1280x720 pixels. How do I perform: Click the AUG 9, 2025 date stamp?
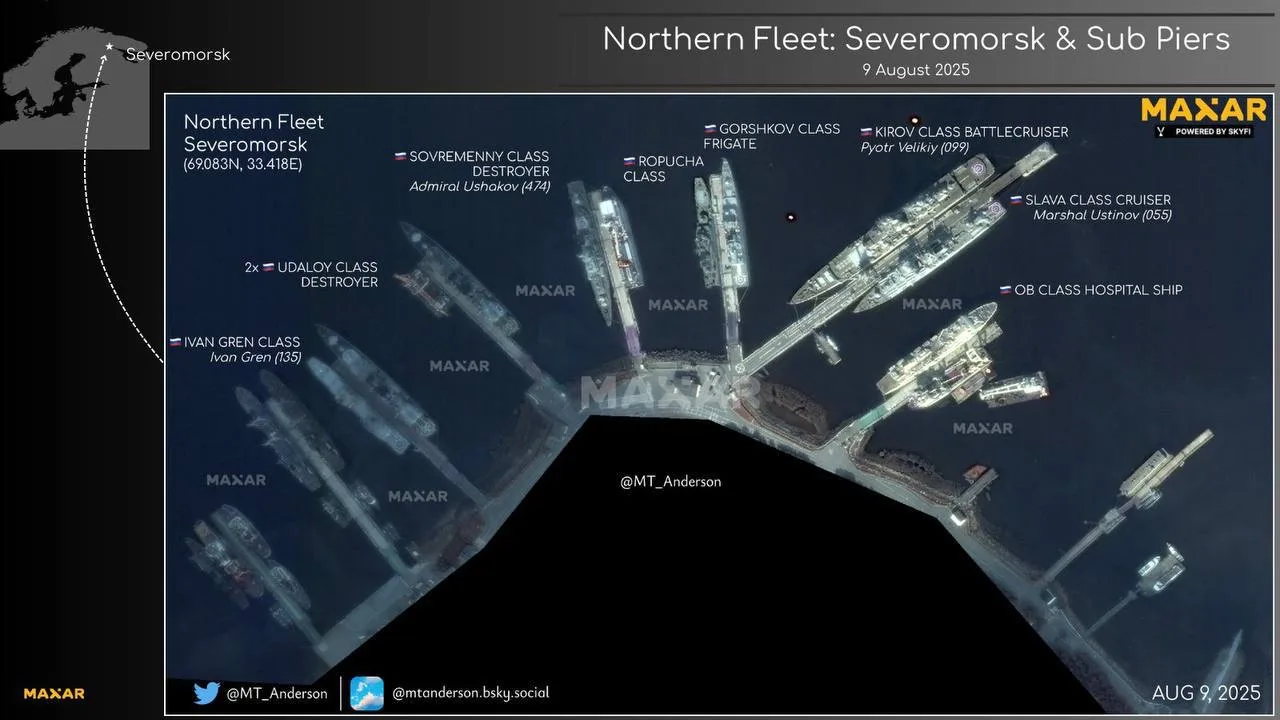[x=1206, y=693]
